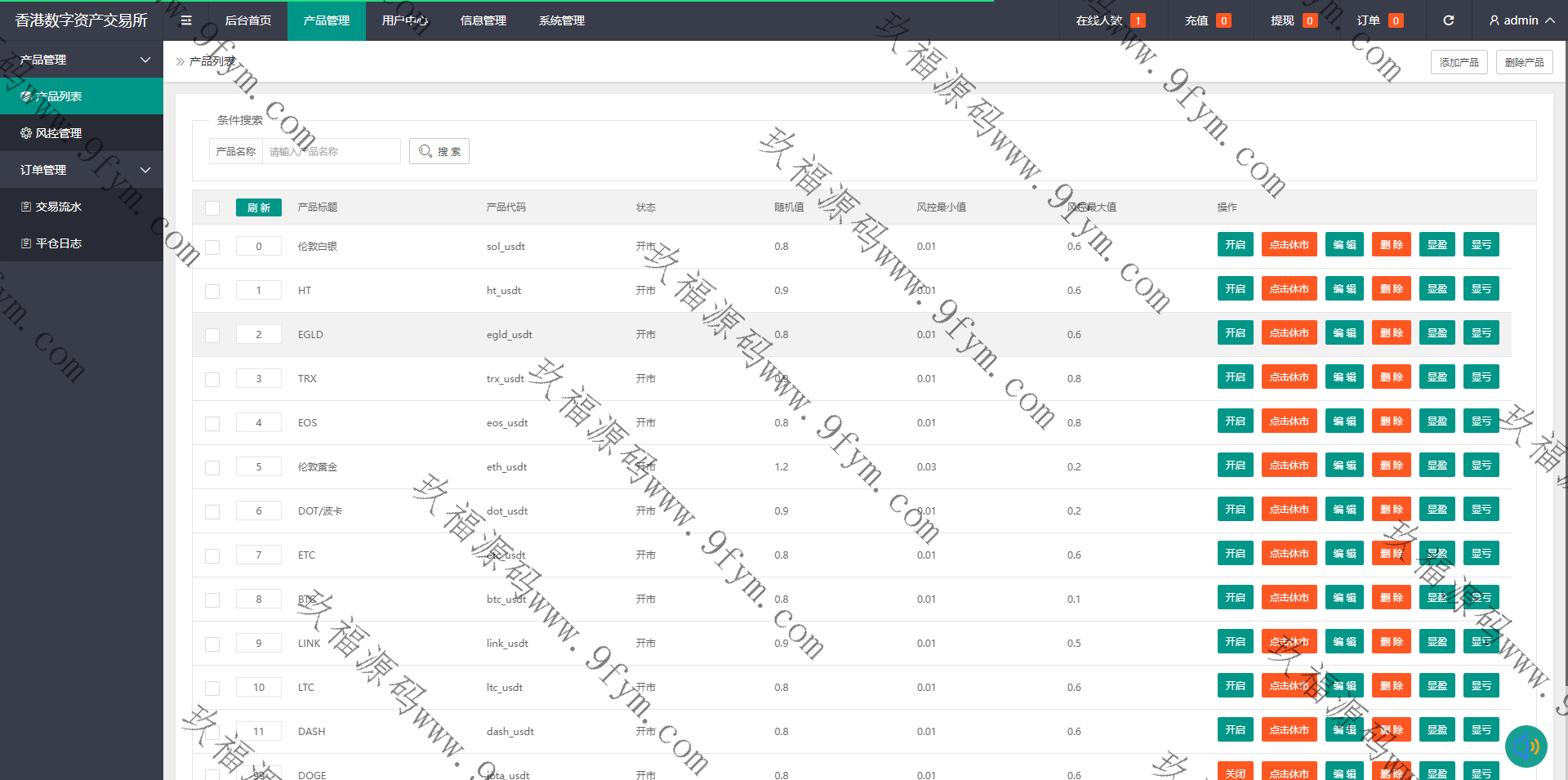Screen dimensions: 1568x780
Task: Toggle the select-all checkbox in table header
Action: coord(212,208)
